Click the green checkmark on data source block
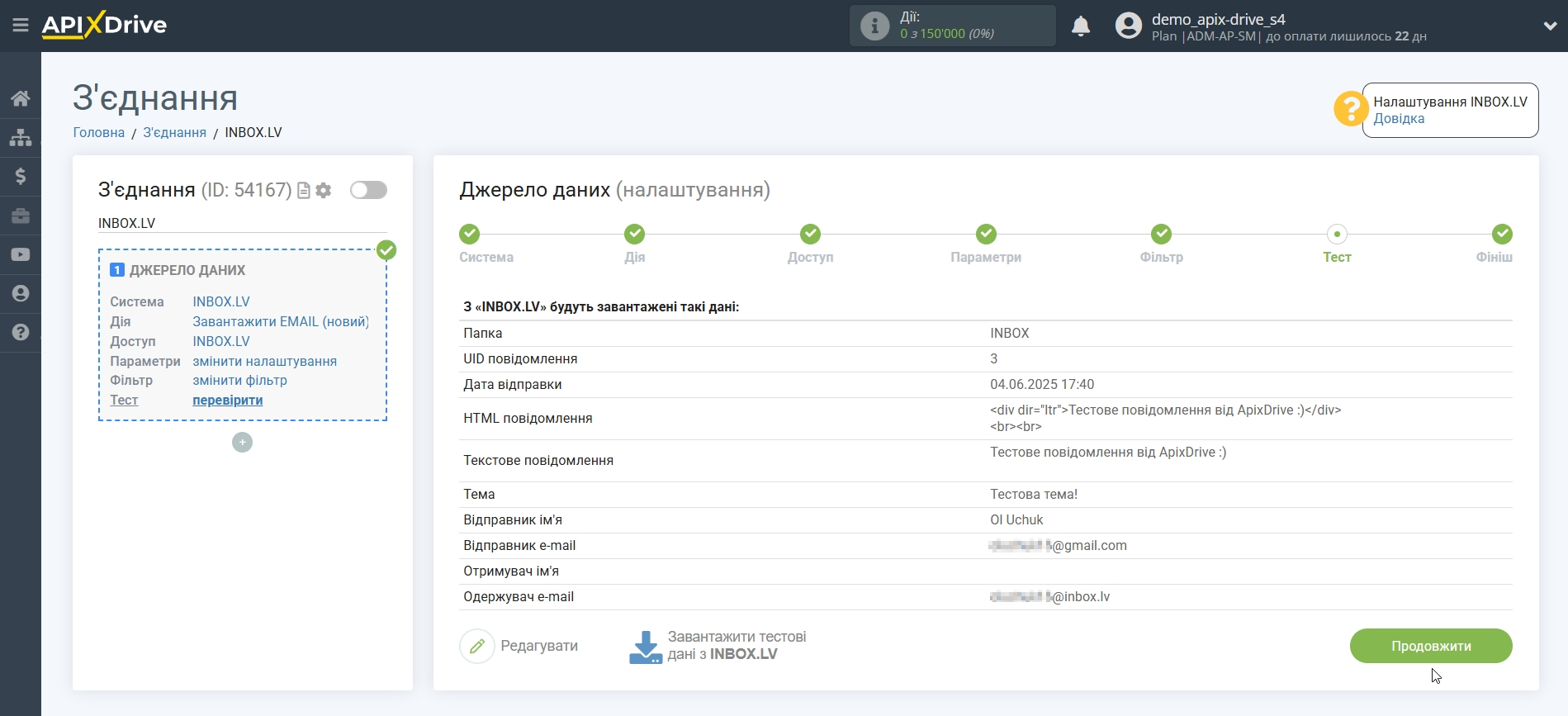The width and height of the screenshot is (1568, 716). [386, 250]
